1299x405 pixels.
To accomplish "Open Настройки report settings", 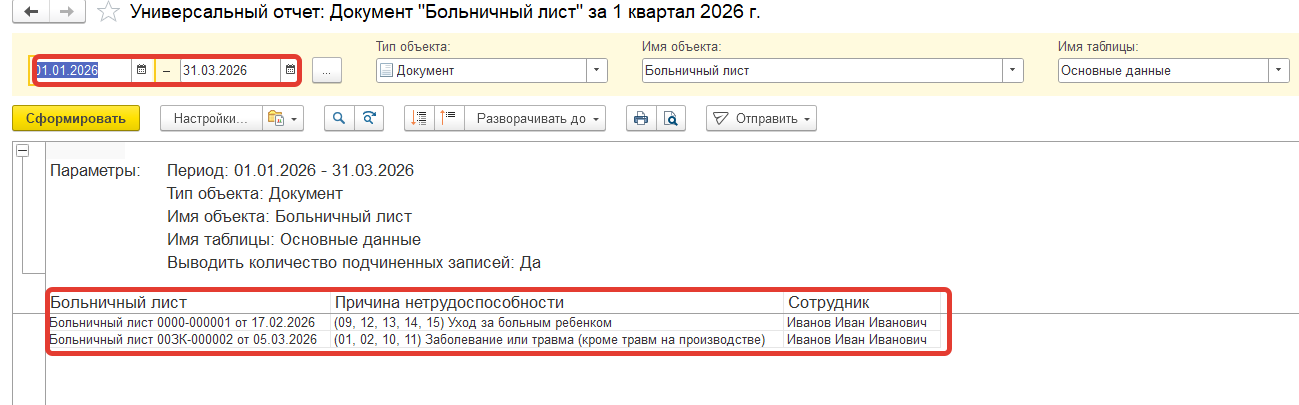I will coord(210,118).
